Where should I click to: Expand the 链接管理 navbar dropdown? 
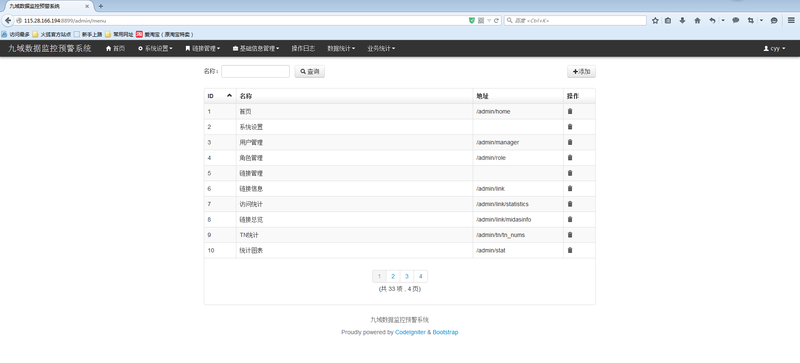(203, 49)
